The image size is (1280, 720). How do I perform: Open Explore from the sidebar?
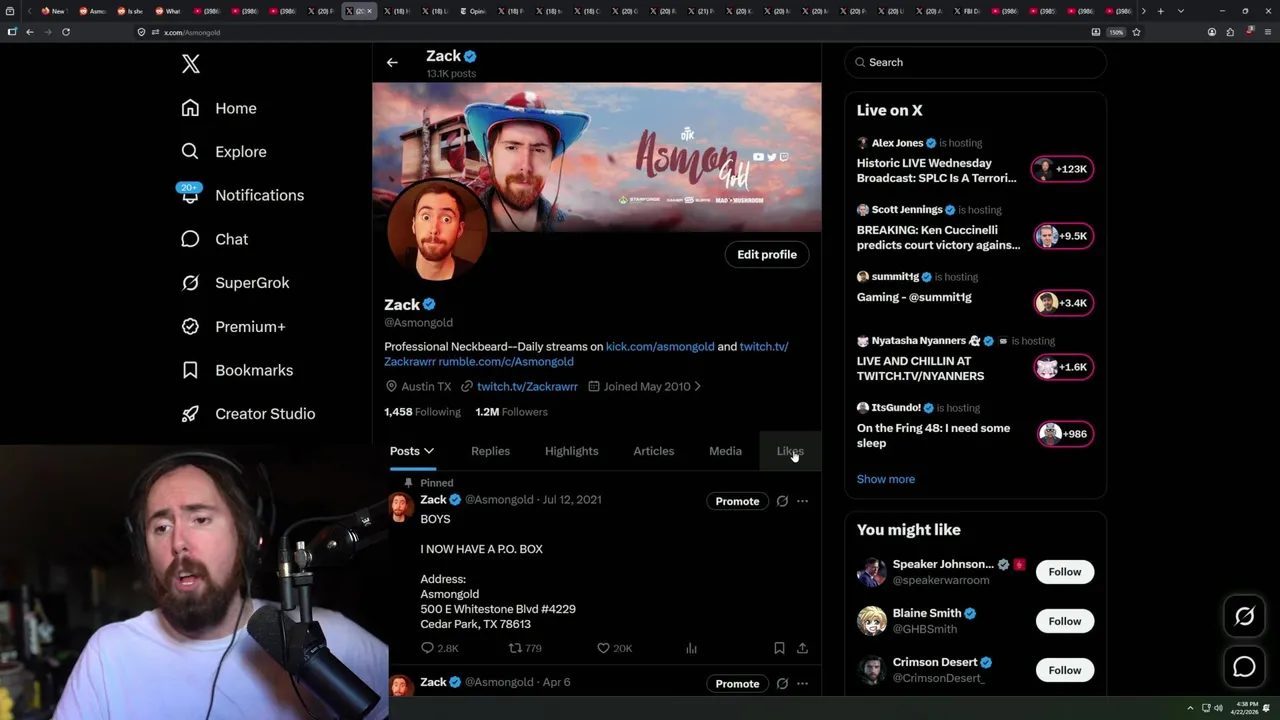tap(224, 152)
